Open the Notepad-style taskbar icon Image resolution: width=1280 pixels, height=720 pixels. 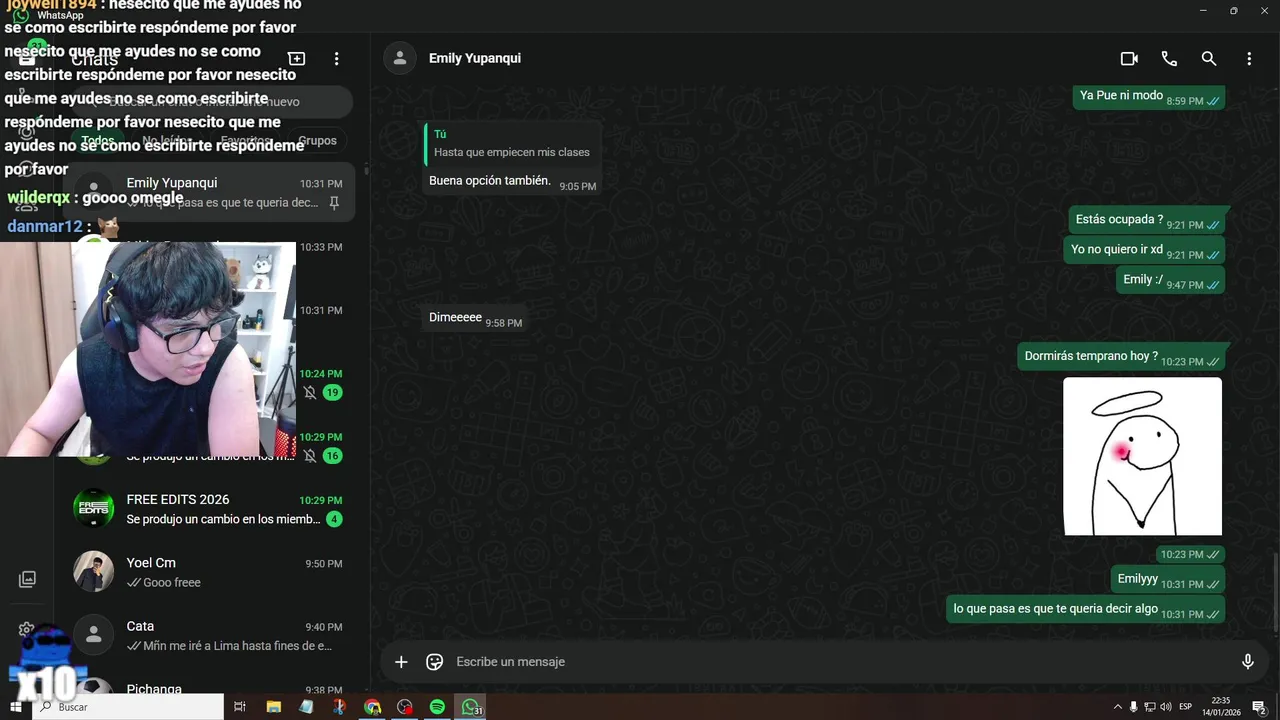click(306, 707)
